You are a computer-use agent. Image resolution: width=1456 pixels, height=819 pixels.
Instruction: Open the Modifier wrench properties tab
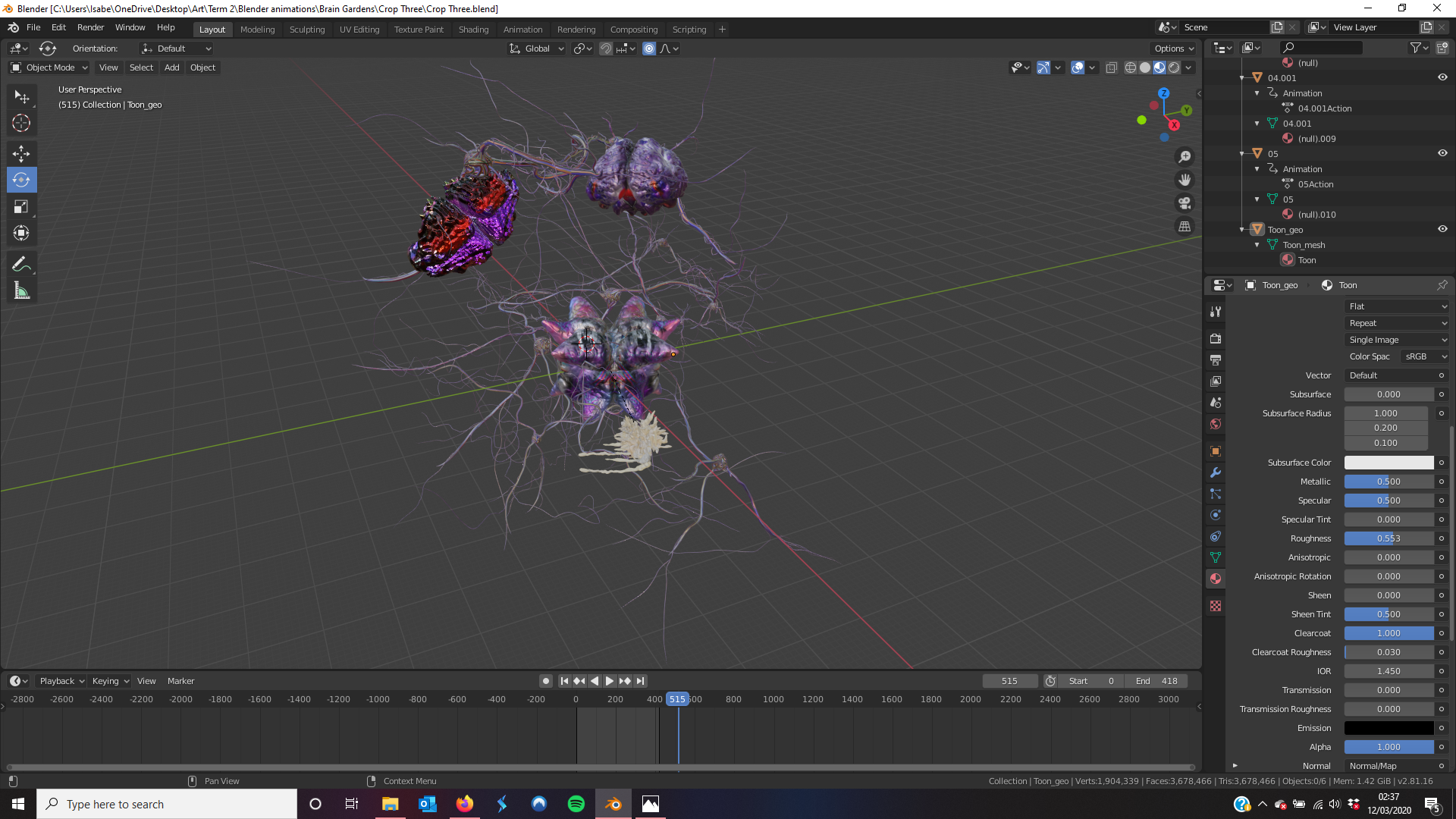coord(1216,472)
